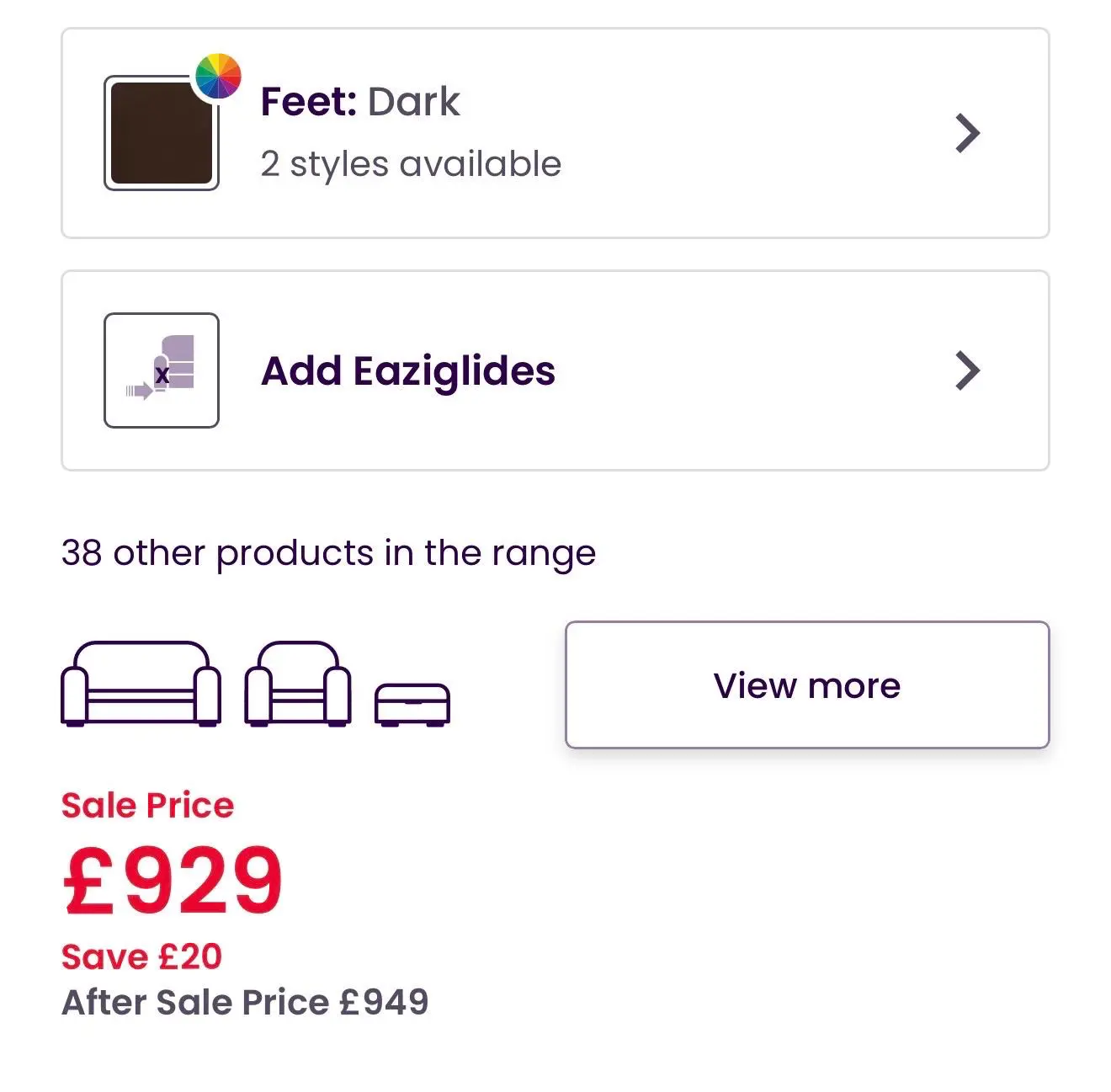Viewport: 1111px width, 1092px height.
Task: Click the rainbow color wheel icon
Action: click(x=218, y=76)
